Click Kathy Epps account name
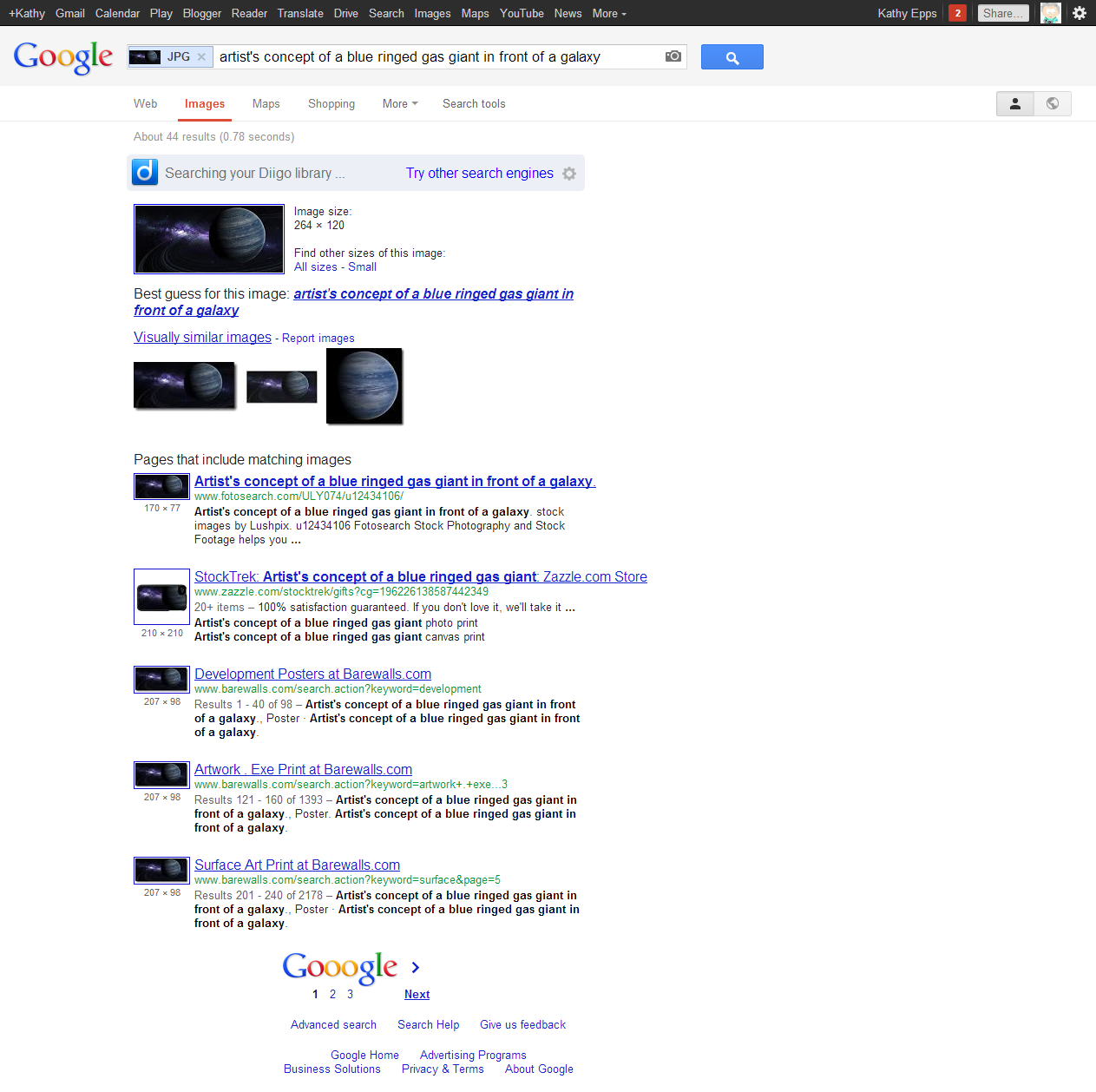This screenshot has width=1096, height=1092. point(907,13)
